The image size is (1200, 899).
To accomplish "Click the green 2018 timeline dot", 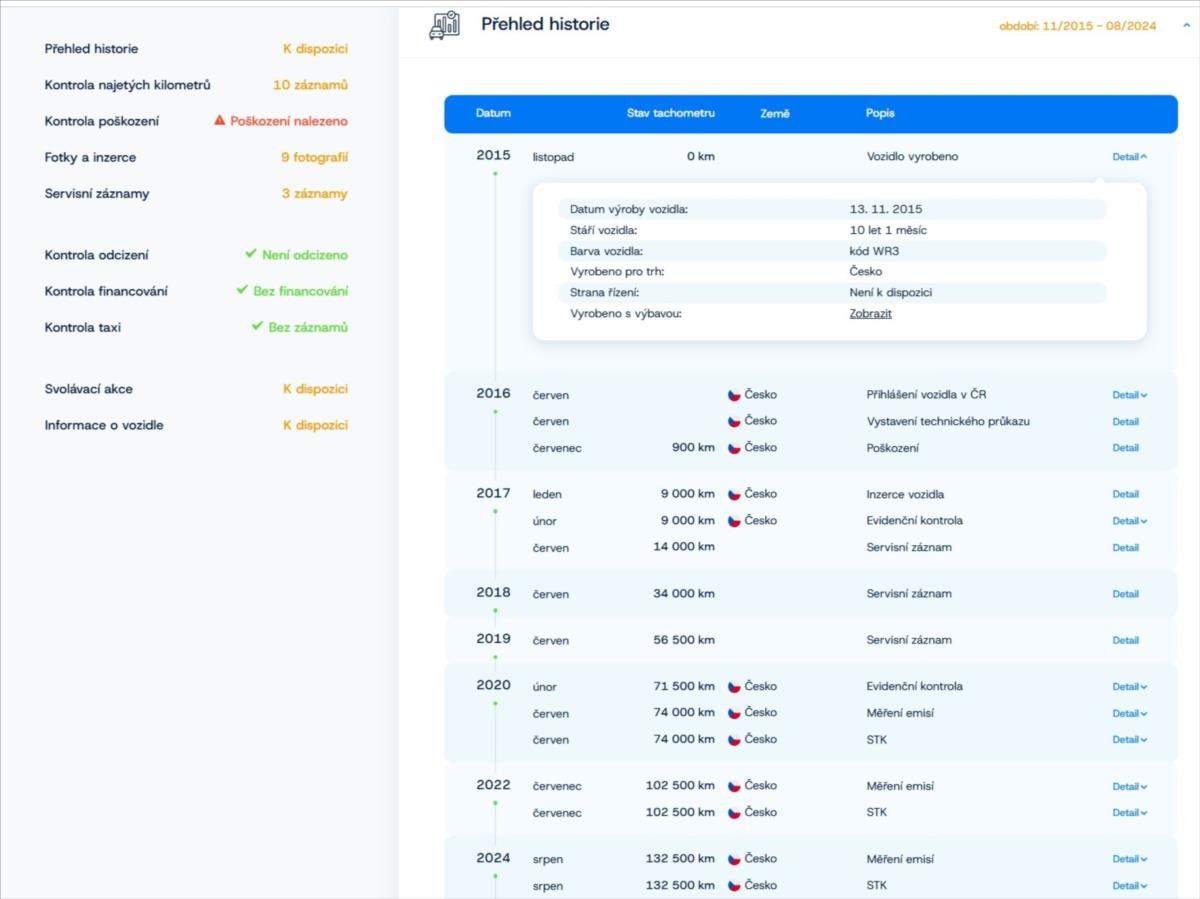I will [x=495, y=610].
